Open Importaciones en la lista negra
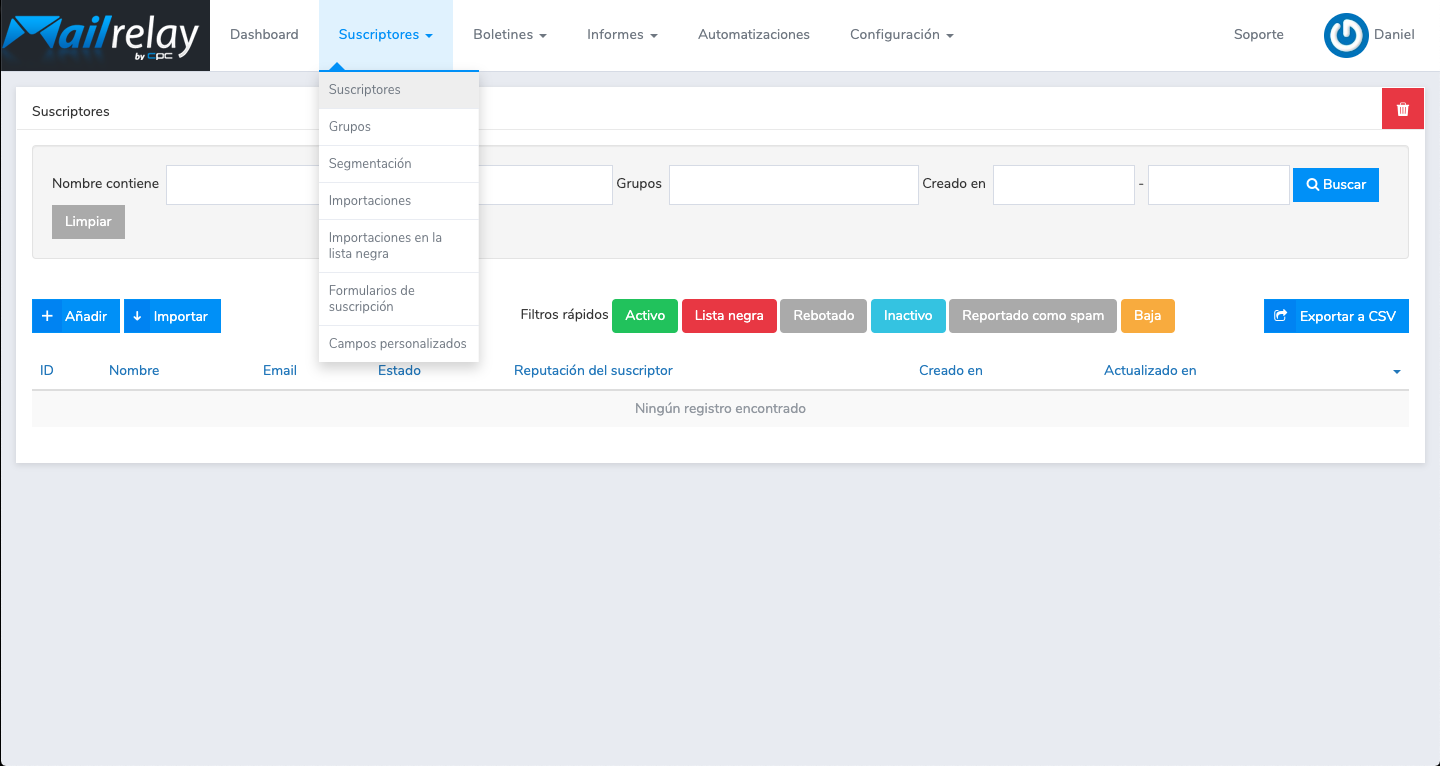 click(x=399, y=246)
